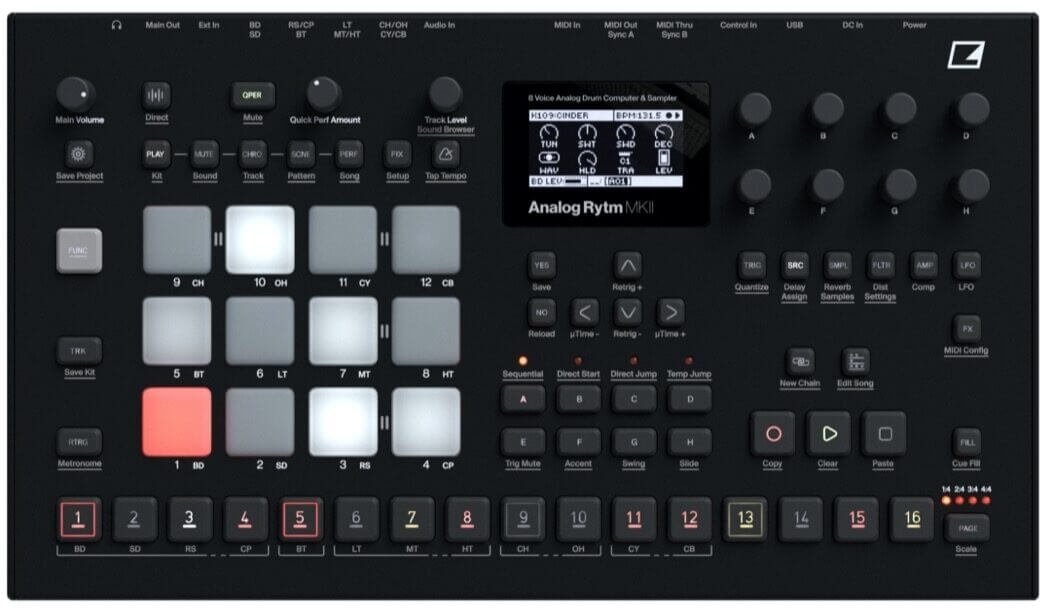Viewport: 1048px width, 608px height.
Task: Hit pad 2 SD snare drum
Action: [260, 422]
